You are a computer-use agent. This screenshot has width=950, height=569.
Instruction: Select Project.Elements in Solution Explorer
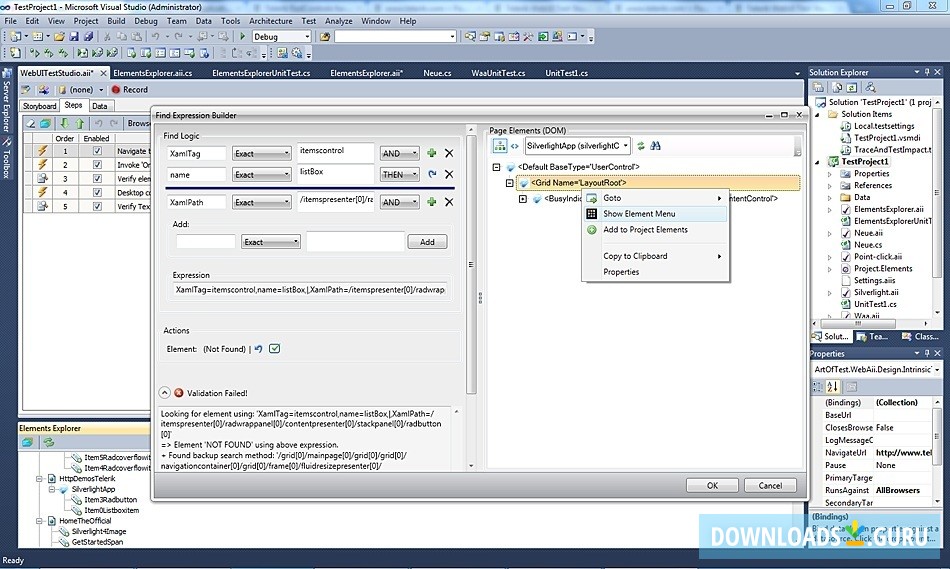[x=883, y=268]
